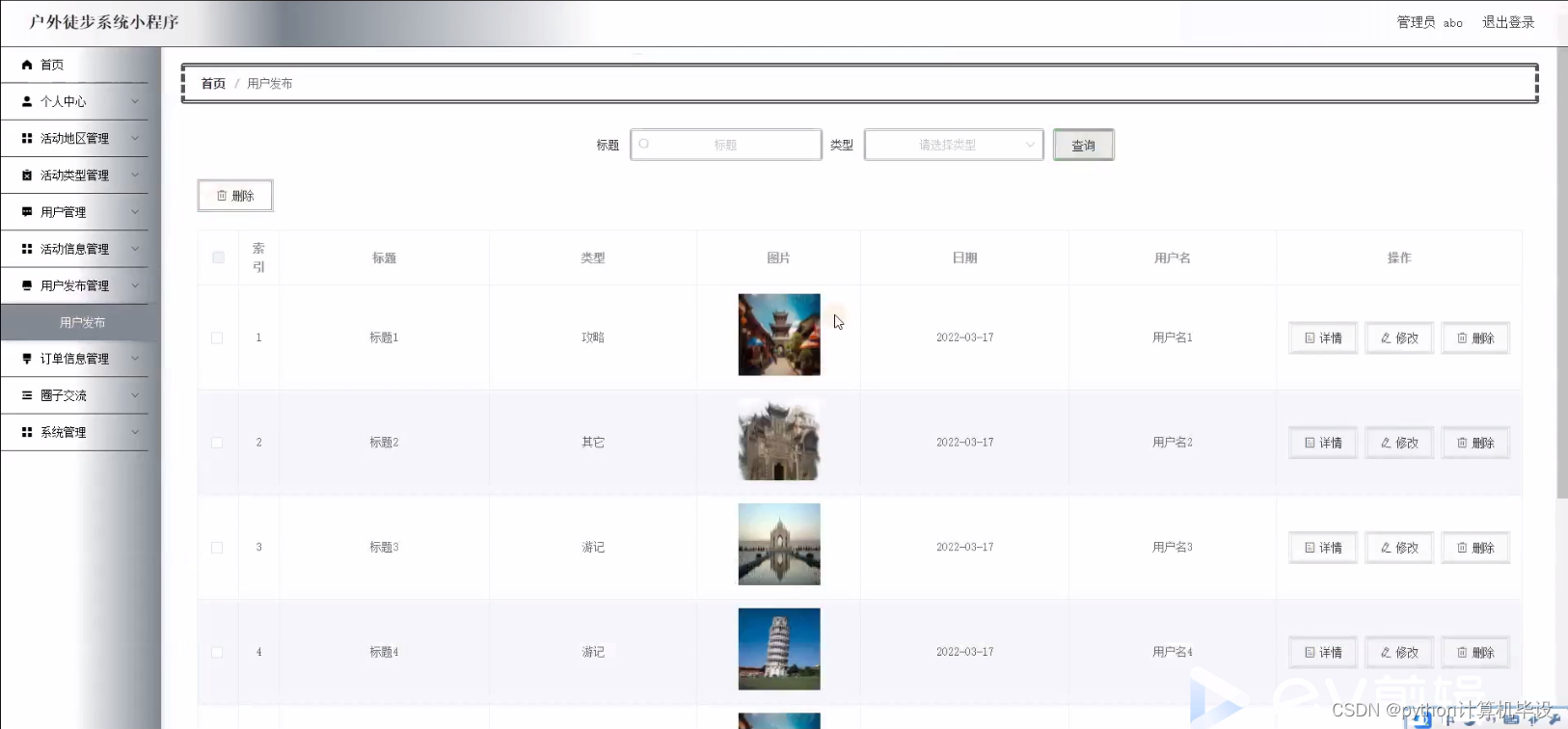Open 系统管理 menu label
Screen dimensions: 1568x729
pos(64,432)
